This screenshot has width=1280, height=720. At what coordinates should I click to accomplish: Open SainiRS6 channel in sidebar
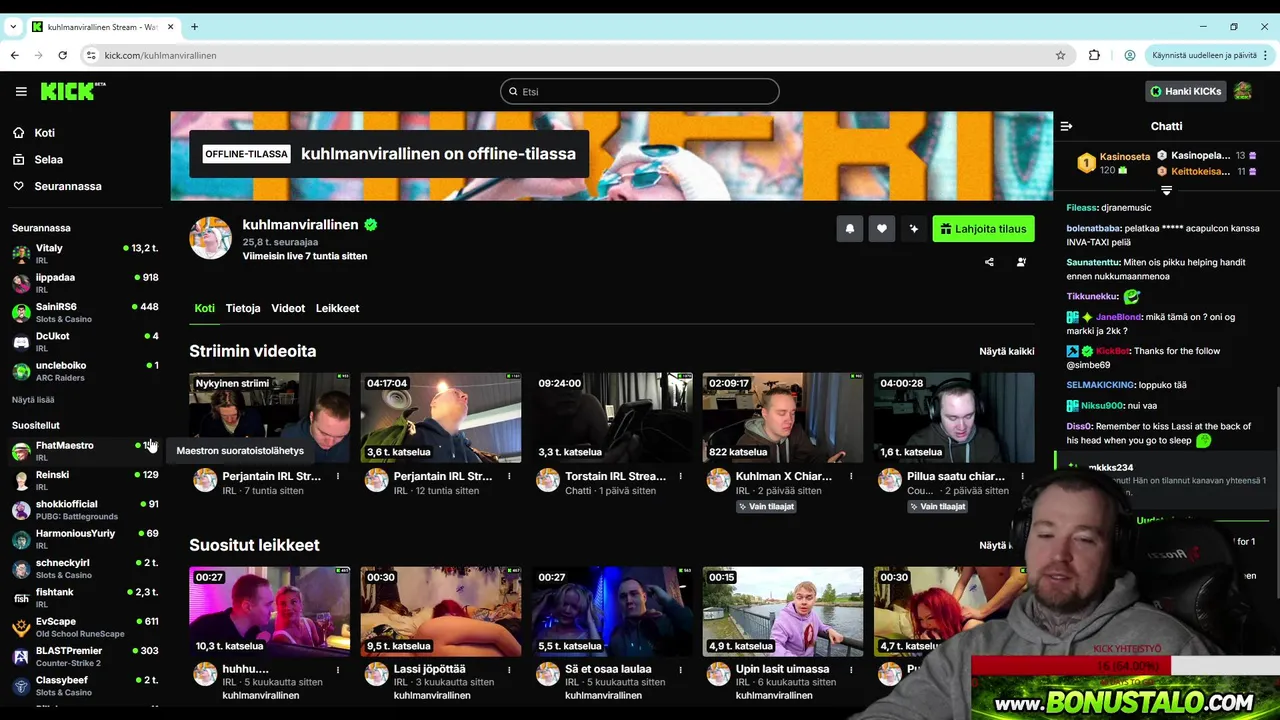click(85, 312)
